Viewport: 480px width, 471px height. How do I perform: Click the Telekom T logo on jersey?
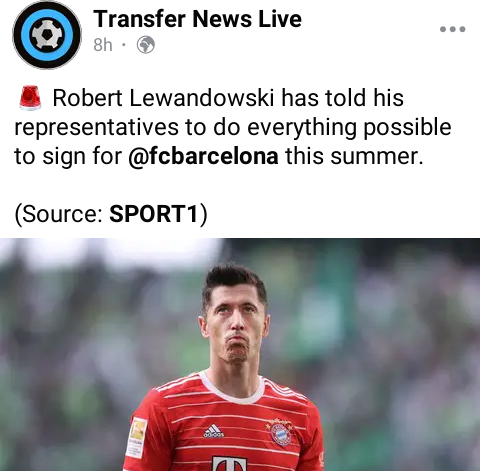click(x=230, y=464)
